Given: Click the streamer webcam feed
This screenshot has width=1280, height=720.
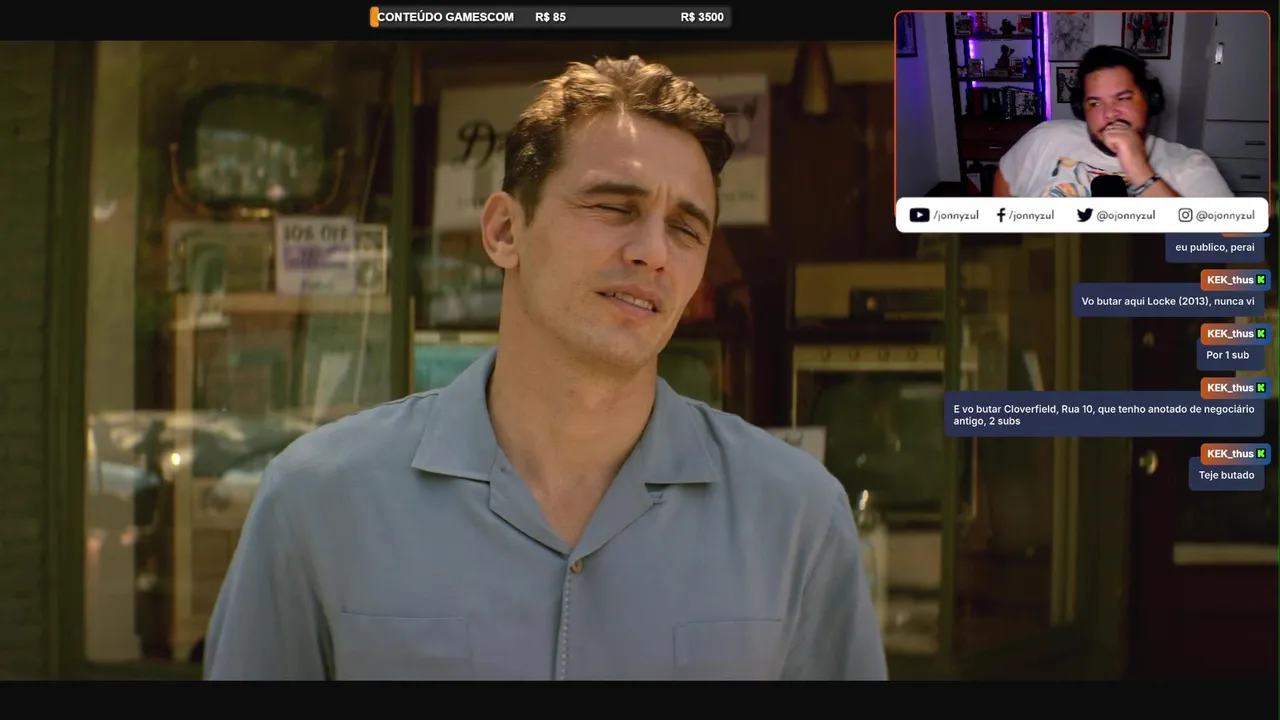Looking at the screenshot, I should (1082, 104).
